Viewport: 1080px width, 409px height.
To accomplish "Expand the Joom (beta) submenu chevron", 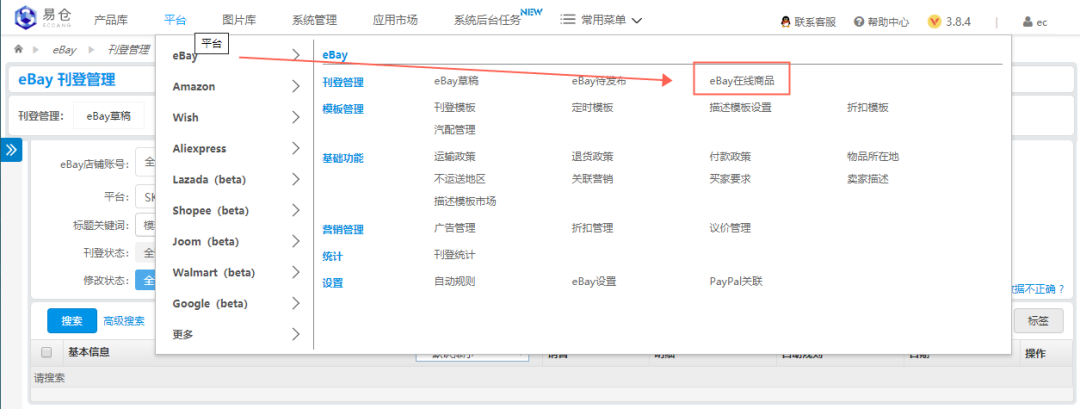I will 295,242.
